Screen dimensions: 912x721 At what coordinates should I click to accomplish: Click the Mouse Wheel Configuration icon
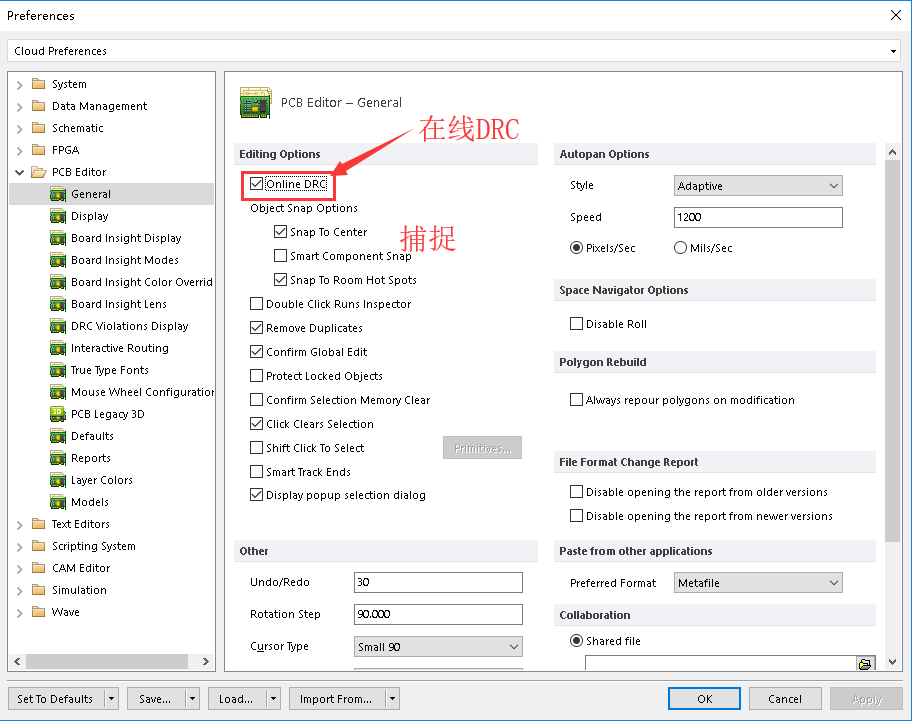(x=58, y=392)
